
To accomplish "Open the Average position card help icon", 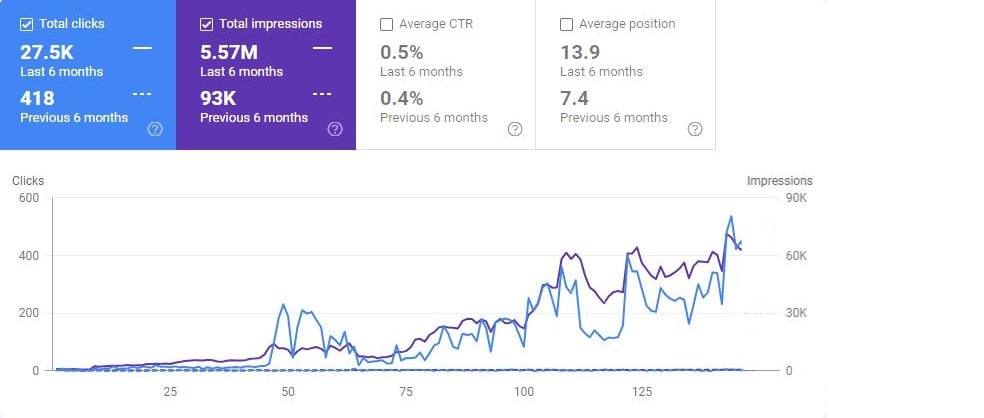I will pyautogui.click(x=695, y=129).
